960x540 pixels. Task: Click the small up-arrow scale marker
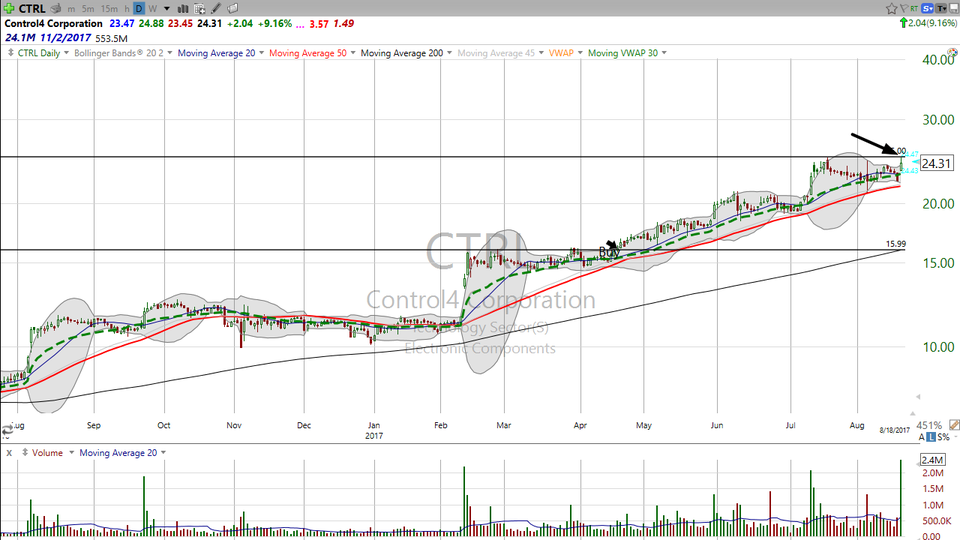912,414
